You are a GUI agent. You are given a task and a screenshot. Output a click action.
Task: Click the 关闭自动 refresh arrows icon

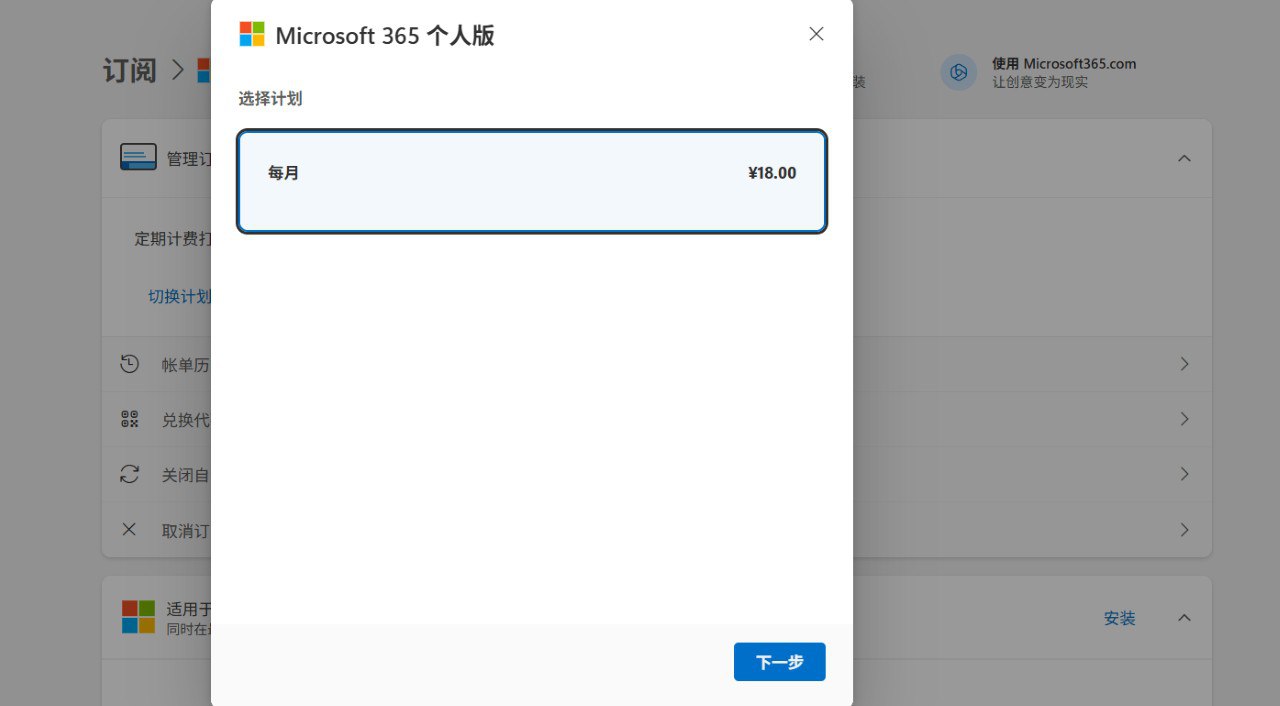(129, 474)
